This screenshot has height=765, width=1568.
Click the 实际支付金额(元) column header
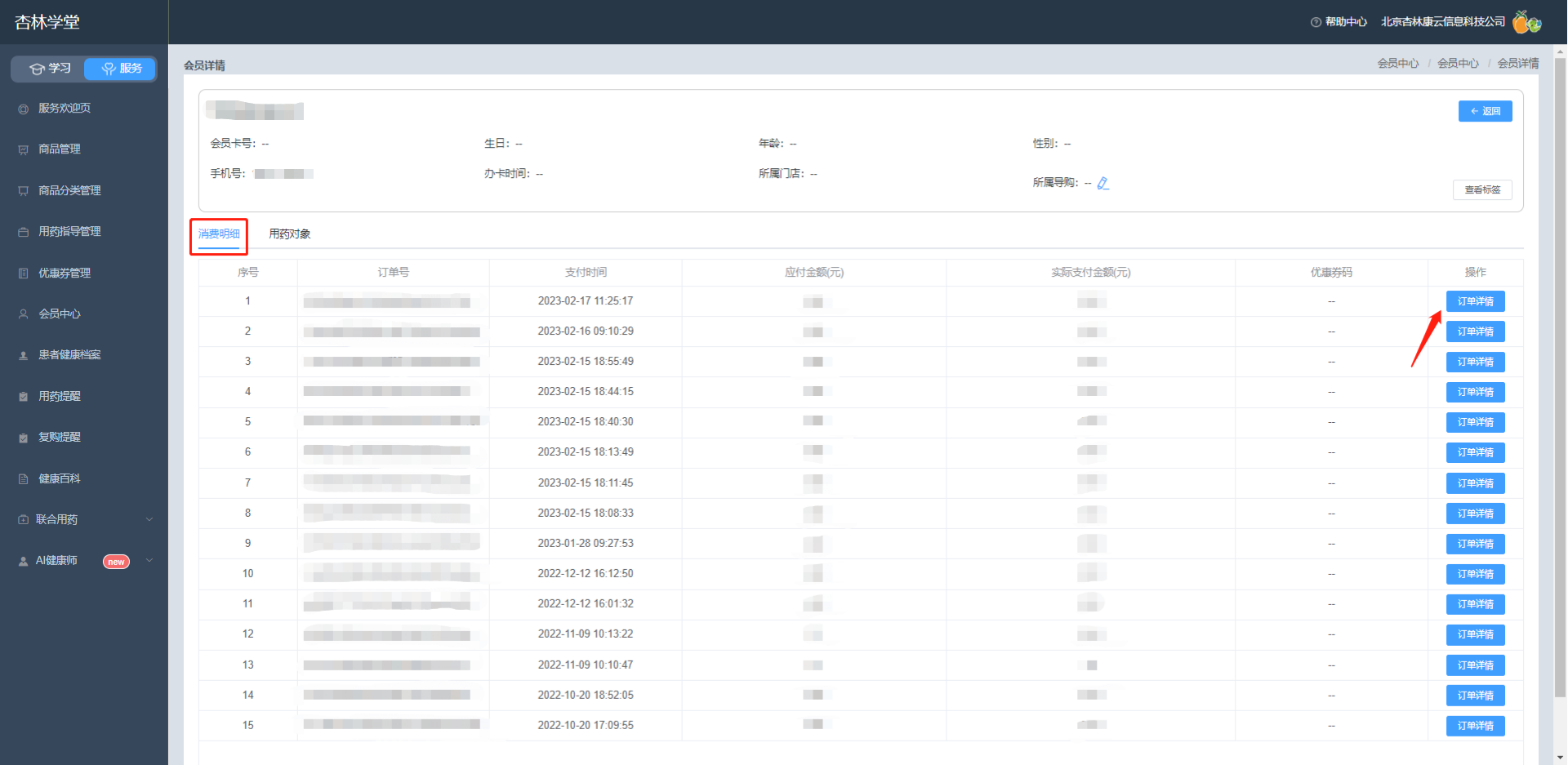[1091, 273]
